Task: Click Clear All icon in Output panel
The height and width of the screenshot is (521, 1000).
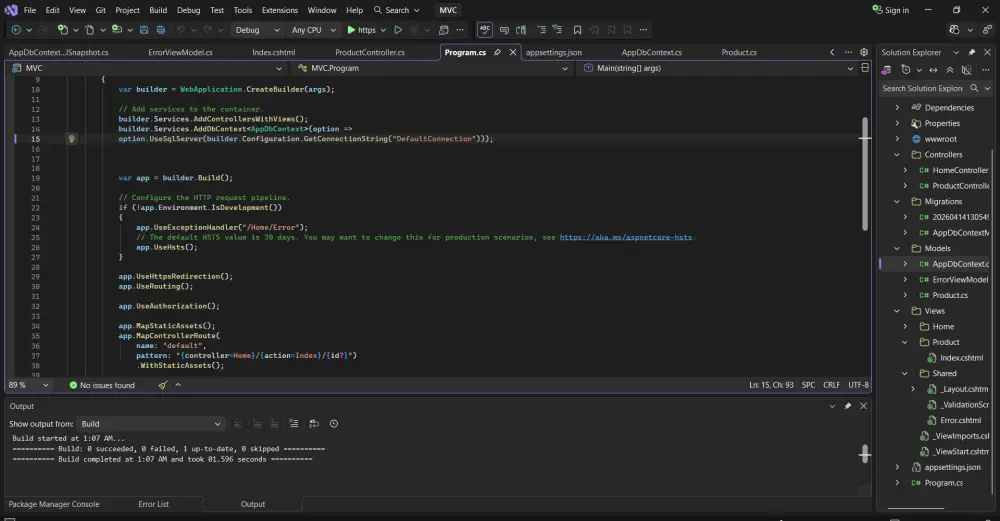Action: pos(293,423)
